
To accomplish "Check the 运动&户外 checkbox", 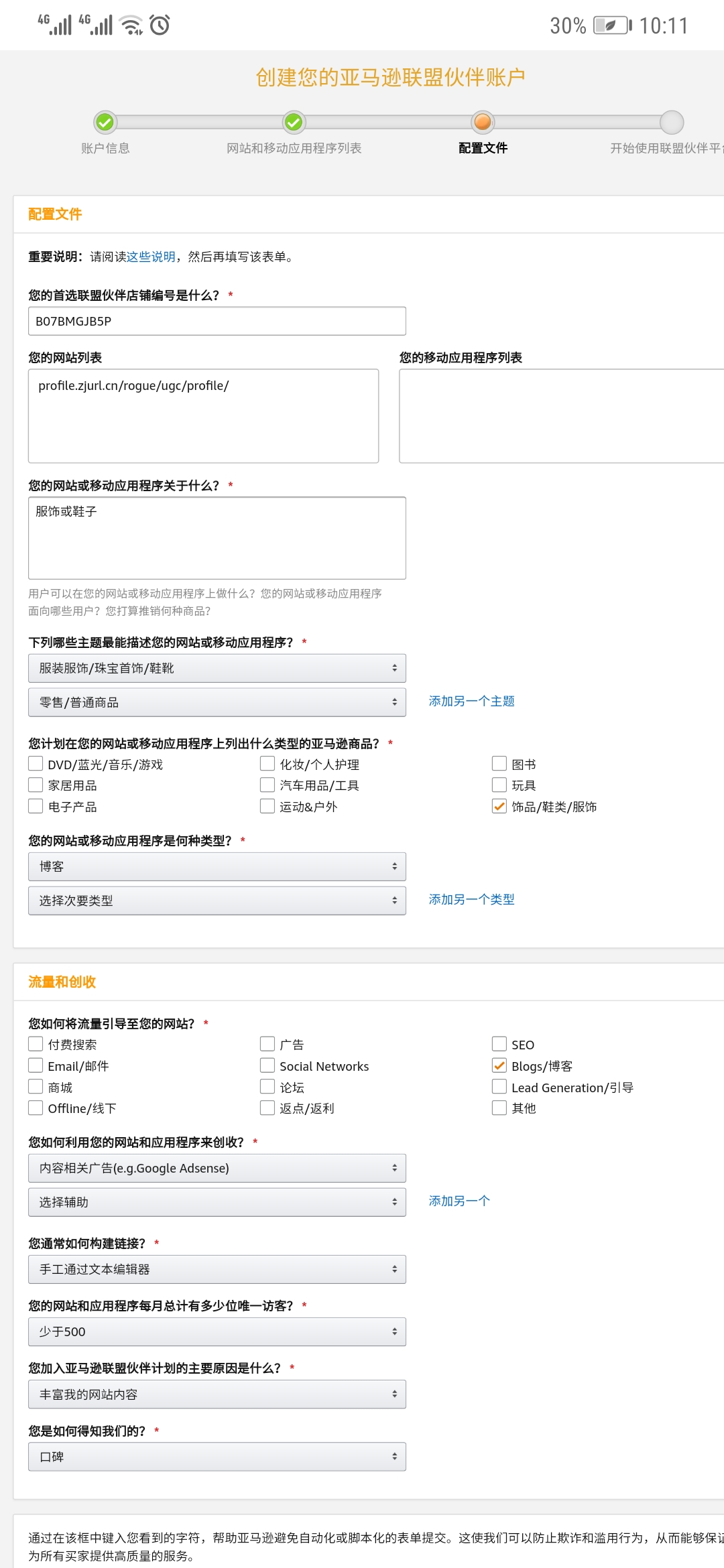I will (x=267, y=806).
